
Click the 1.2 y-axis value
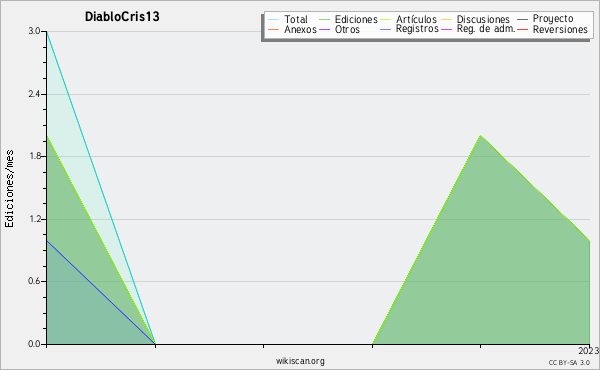coord(34,219)
